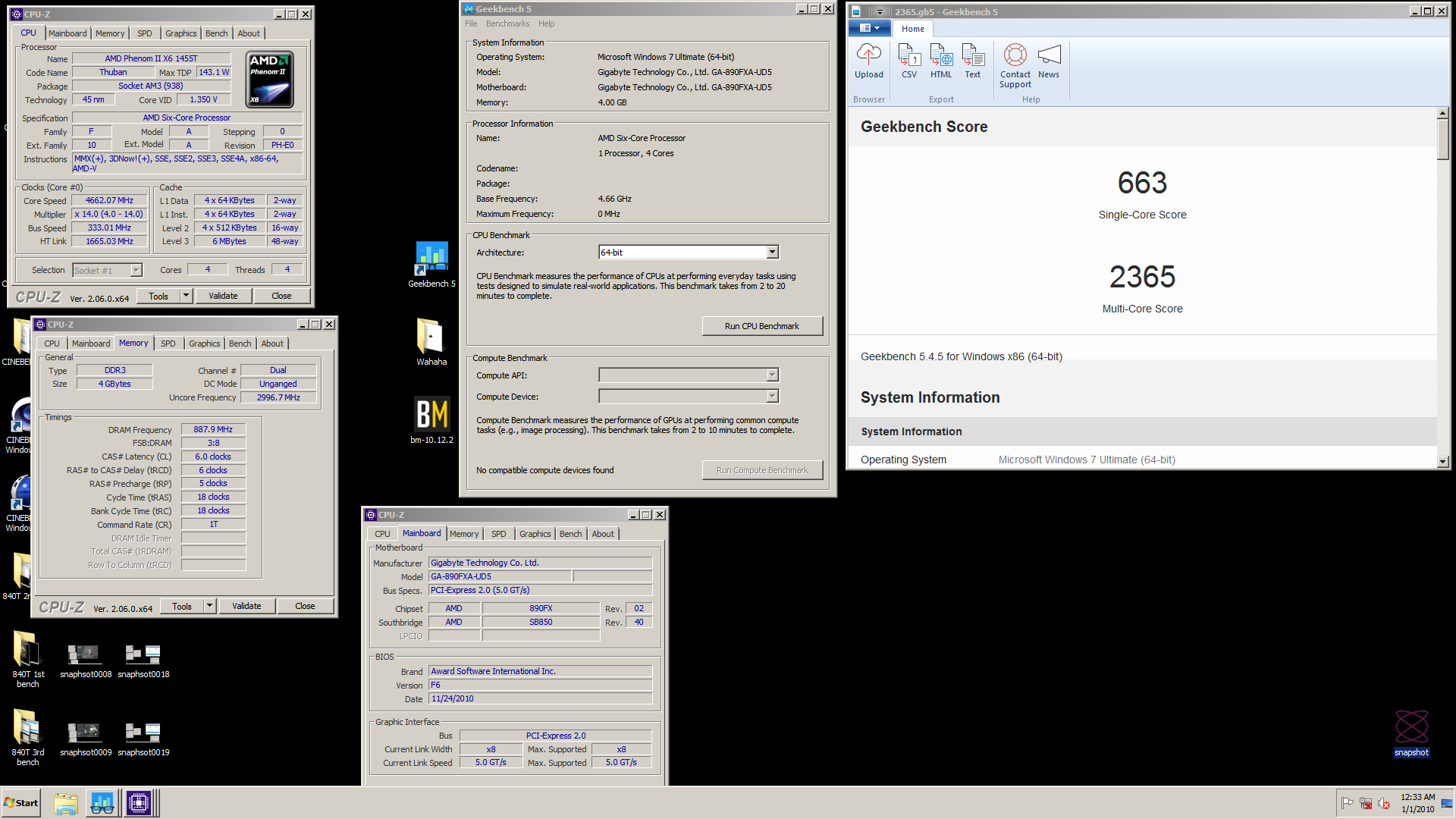Export results as Text
The image size is (1456, 819).
click(x=972, y=61)
